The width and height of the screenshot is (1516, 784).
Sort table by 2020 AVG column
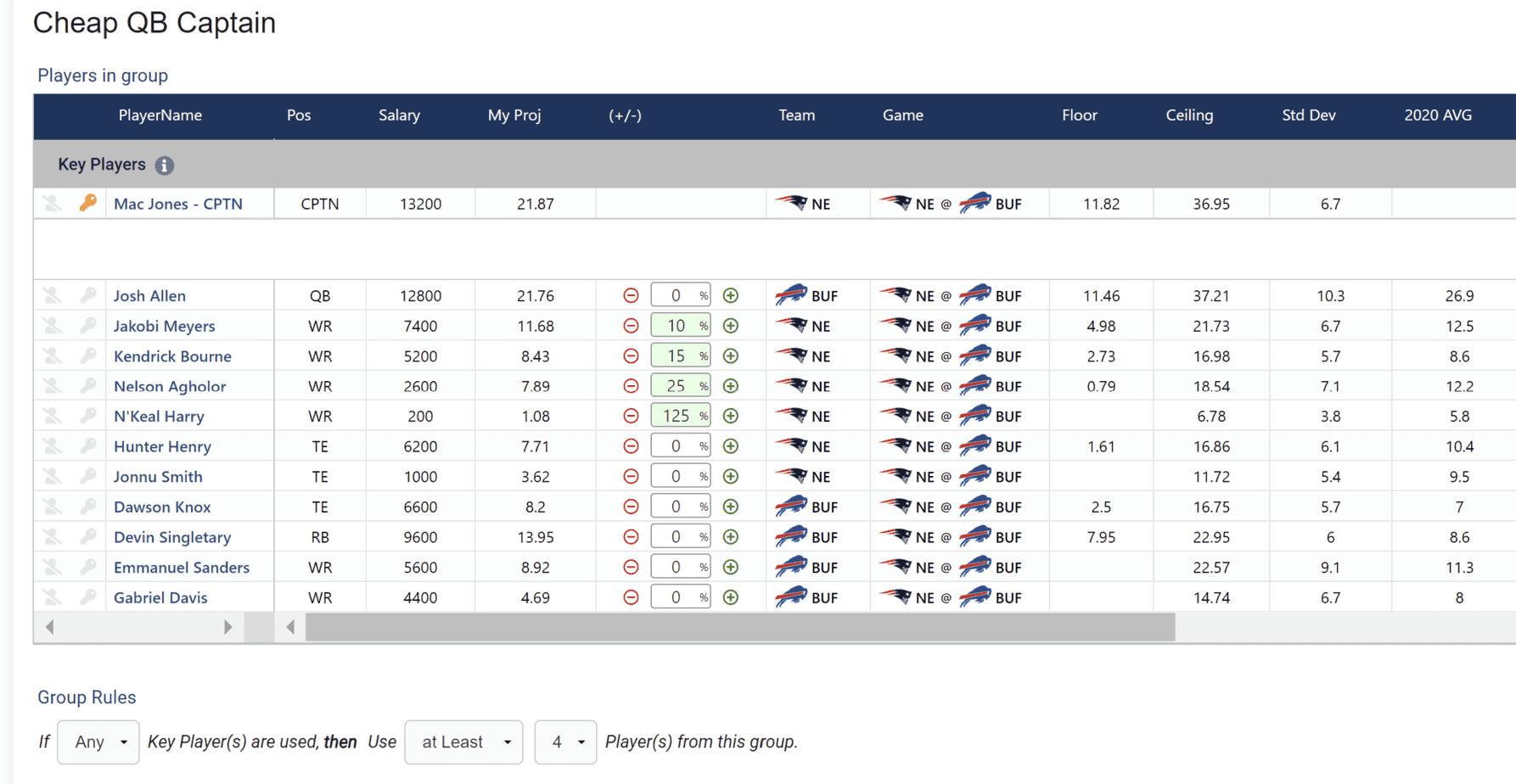point(1438,115)
